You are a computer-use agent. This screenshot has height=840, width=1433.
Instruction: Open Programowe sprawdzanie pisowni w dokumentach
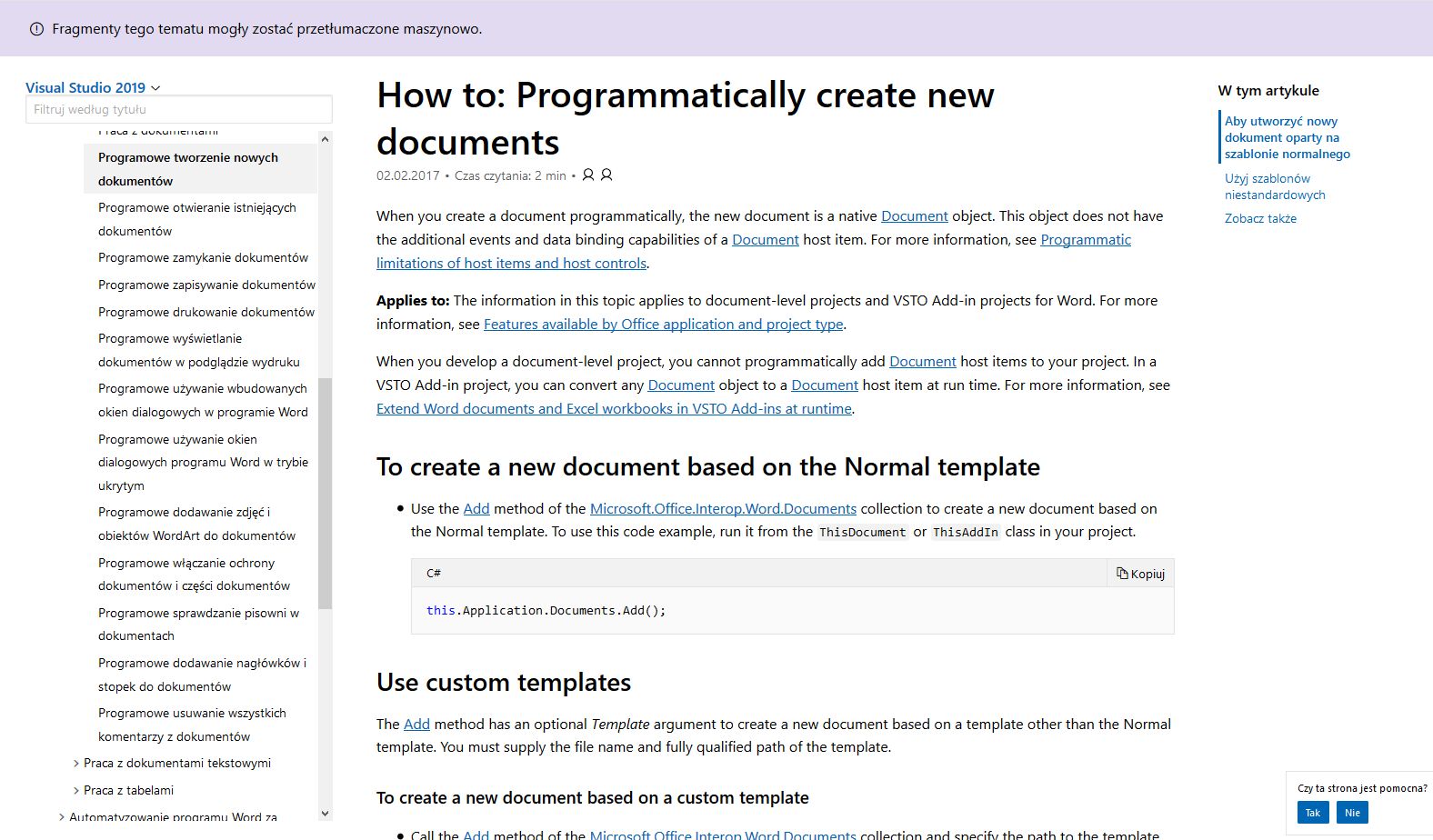[x=198, y=625]
